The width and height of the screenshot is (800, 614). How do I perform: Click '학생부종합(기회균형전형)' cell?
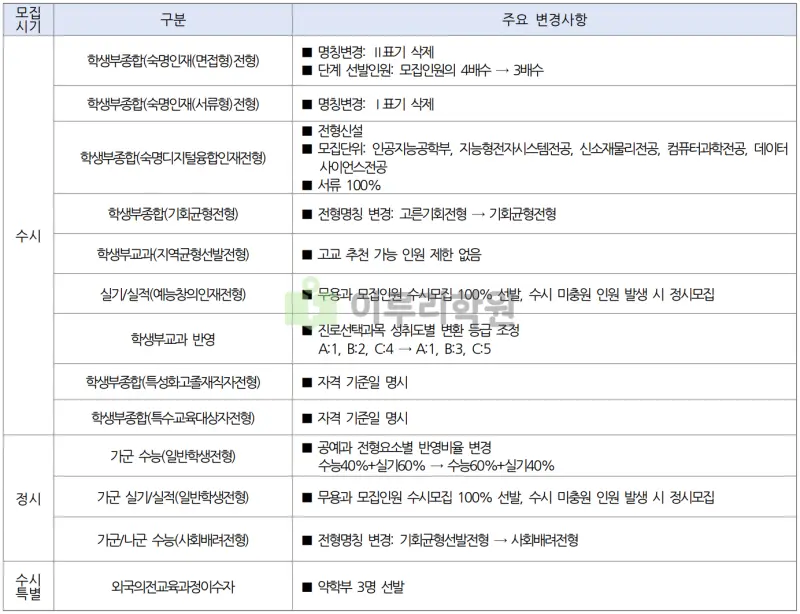[173, 213]
